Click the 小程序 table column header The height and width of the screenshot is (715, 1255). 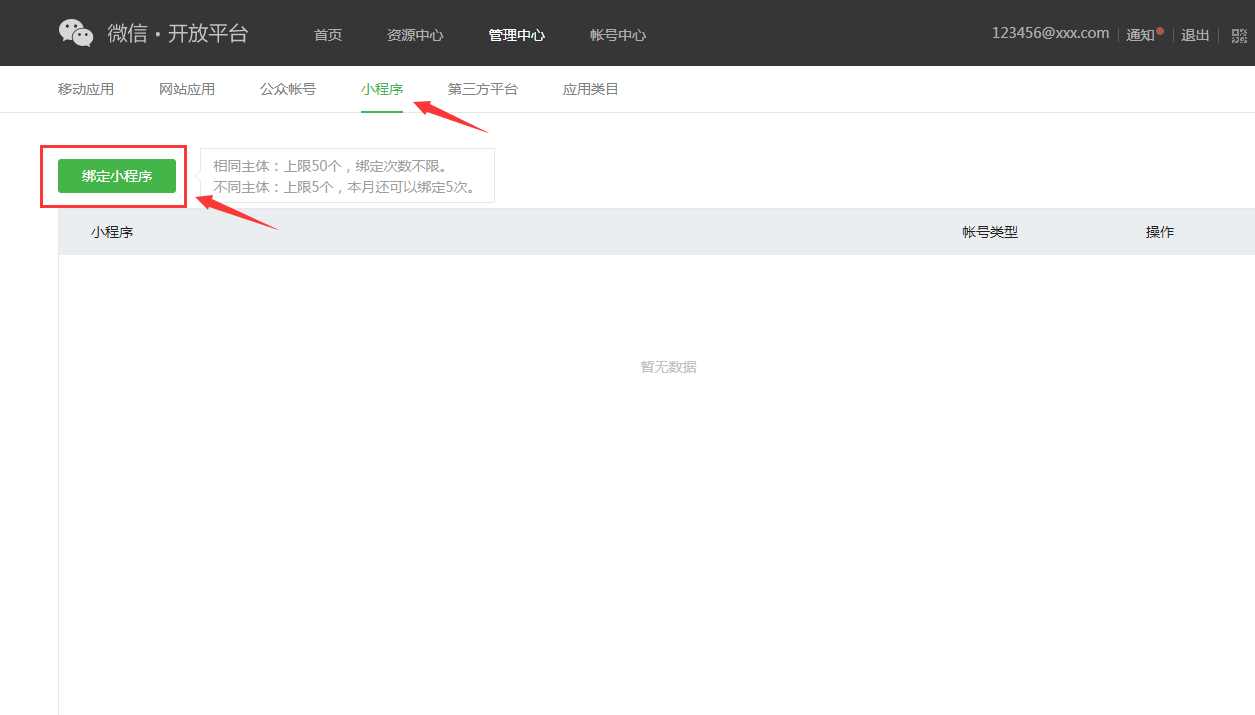(x=112, y=232)
